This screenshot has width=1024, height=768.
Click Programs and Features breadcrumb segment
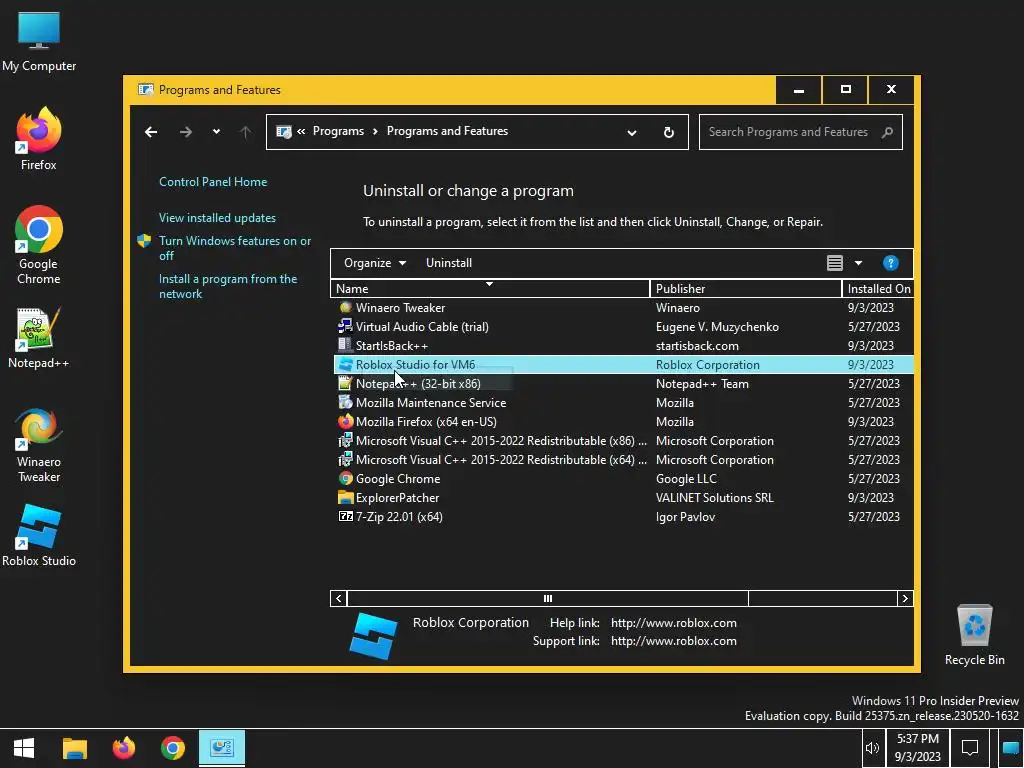[447, 131]
